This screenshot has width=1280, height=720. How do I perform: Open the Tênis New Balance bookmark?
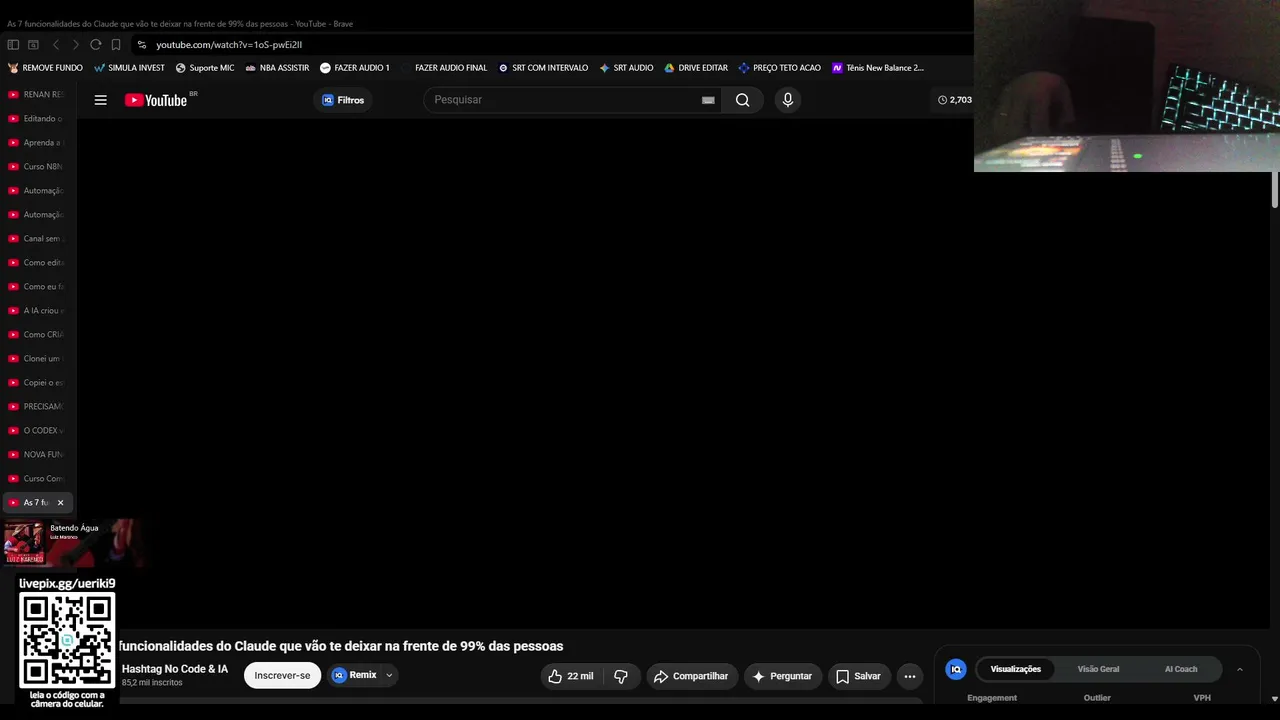click(x=878, y=68)
